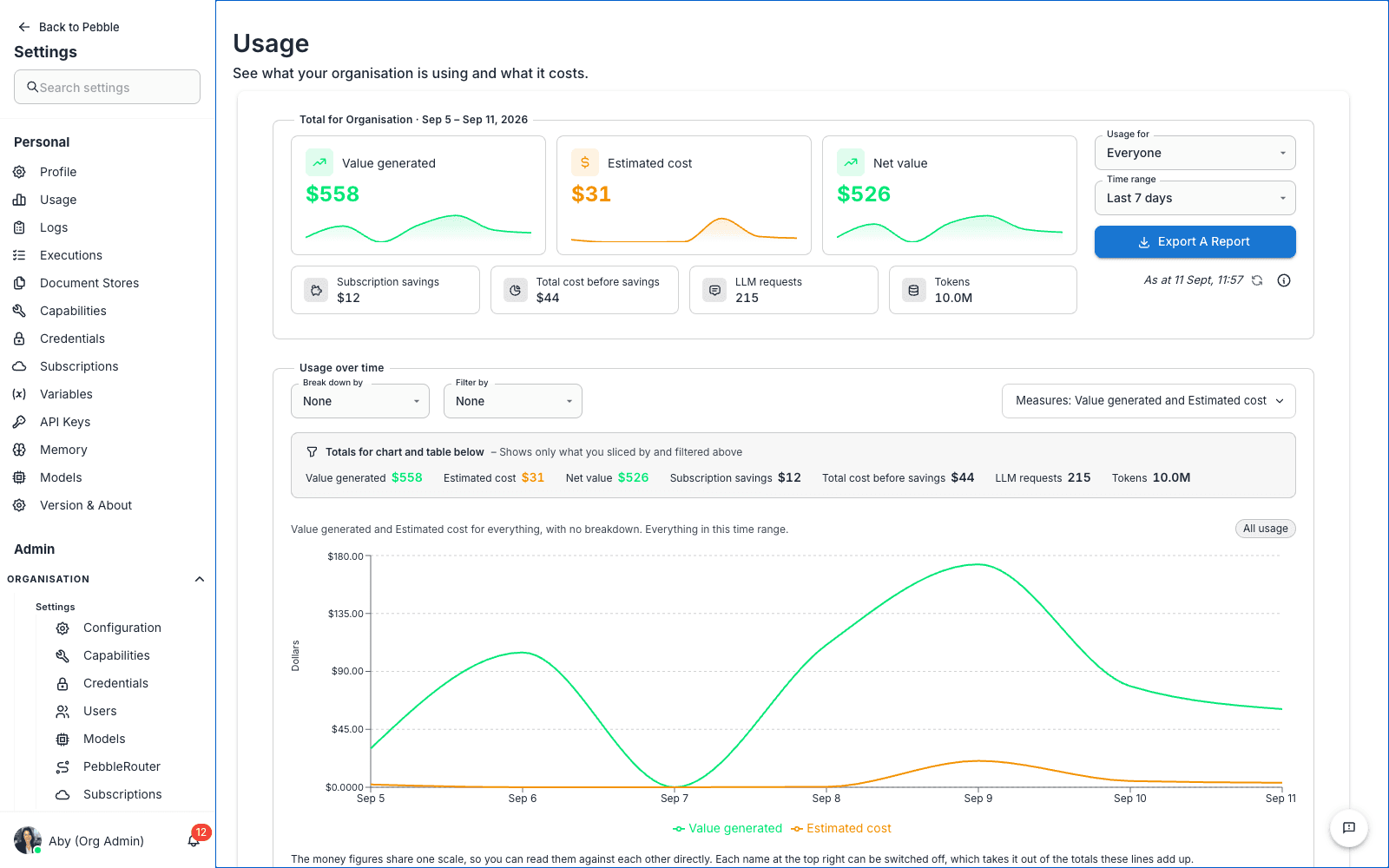Open admin Credentials under Organisation
This screenshot has height=868, width=1389.
point(115,684)
